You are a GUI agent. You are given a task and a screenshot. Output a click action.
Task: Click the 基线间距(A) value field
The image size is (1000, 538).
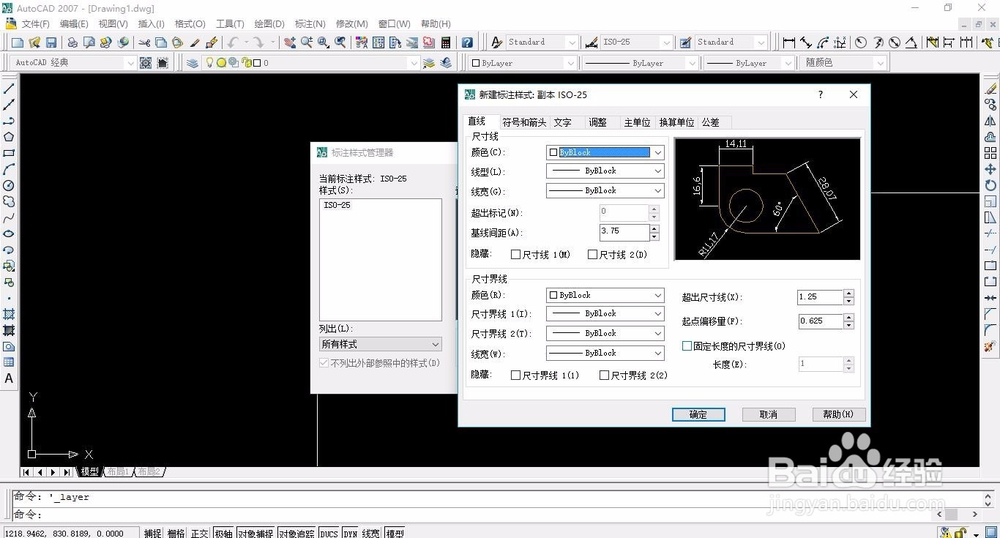624,232
